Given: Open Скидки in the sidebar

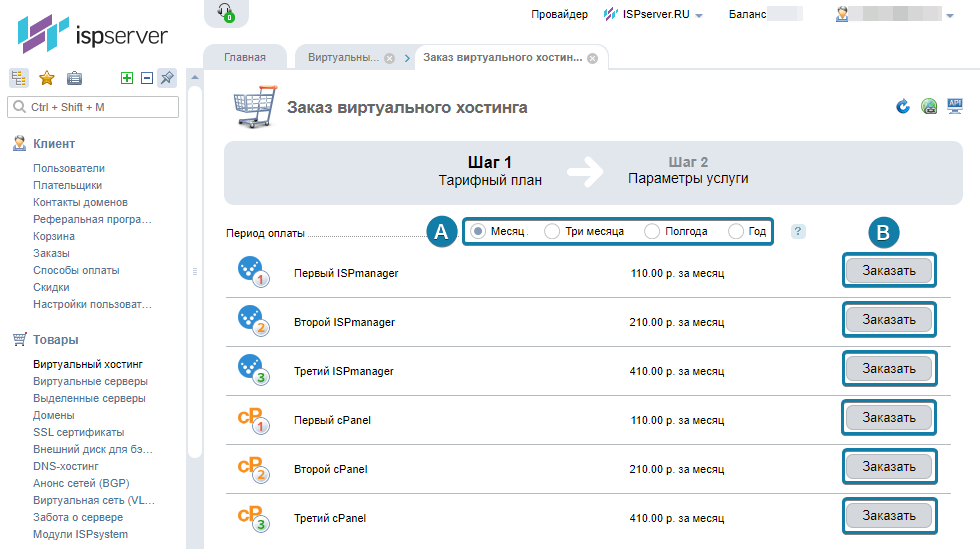Looking at the screenshot, I should click(x=51, y=287).
